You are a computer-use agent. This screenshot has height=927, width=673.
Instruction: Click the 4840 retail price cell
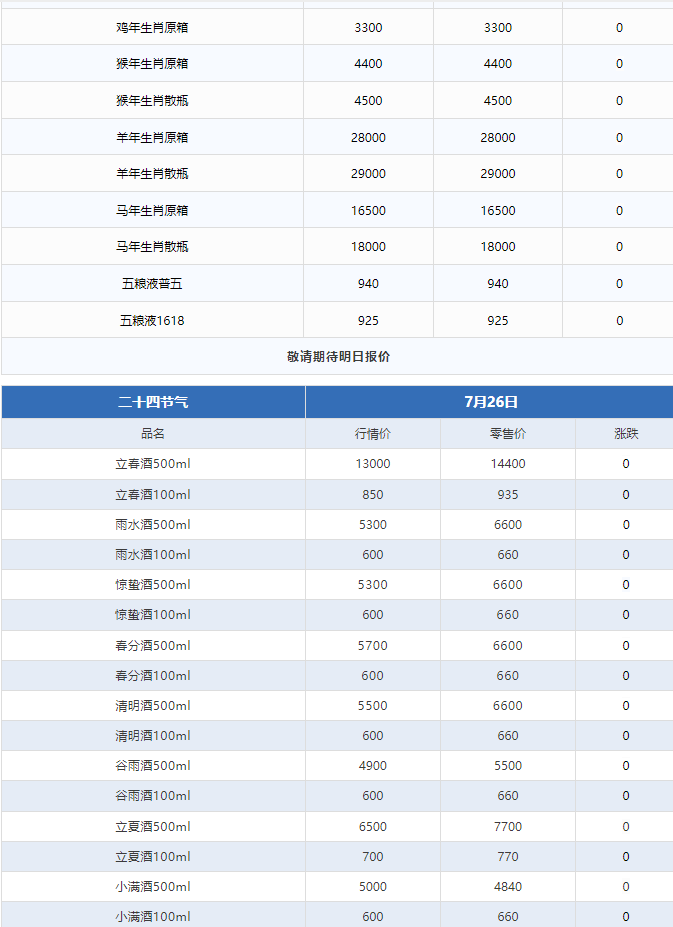[507, 887]
